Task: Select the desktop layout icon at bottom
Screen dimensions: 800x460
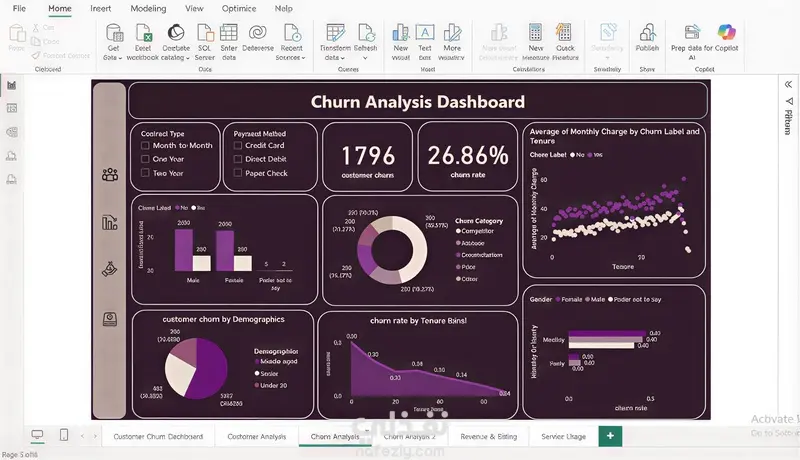Action: pyautogui.click(x=37, y=435)
